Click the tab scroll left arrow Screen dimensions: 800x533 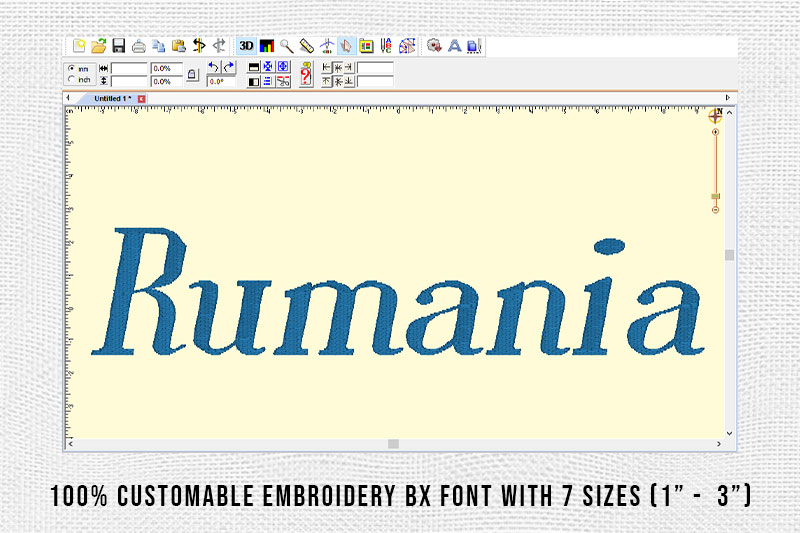tap(68, 97)
